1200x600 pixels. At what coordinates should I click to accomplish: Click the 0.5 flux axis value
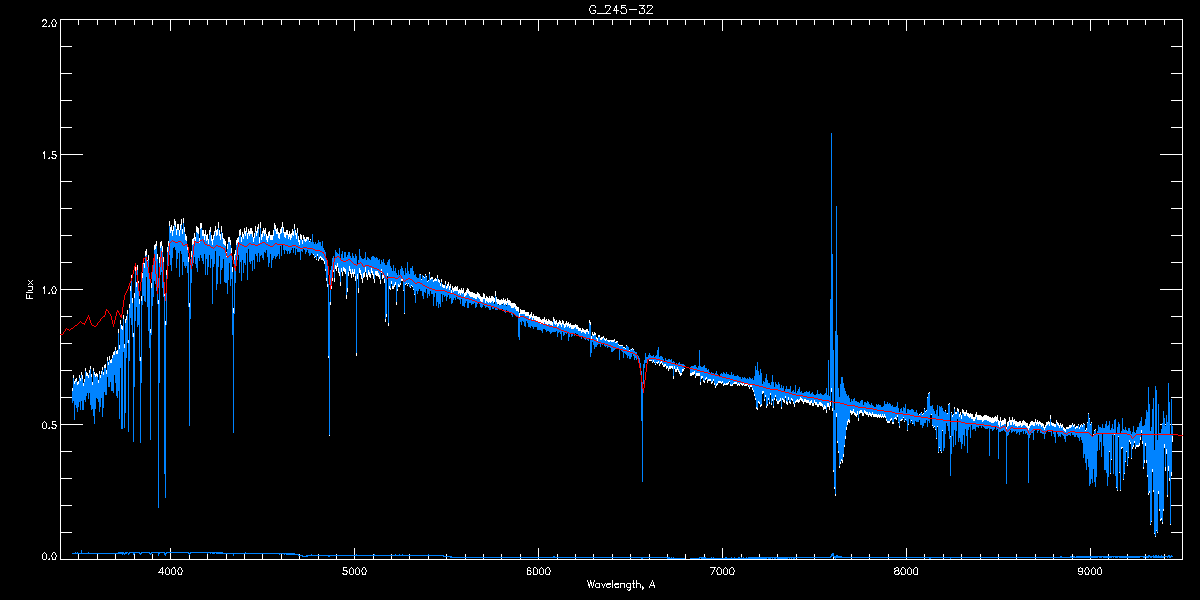click(x=48, y=425)
